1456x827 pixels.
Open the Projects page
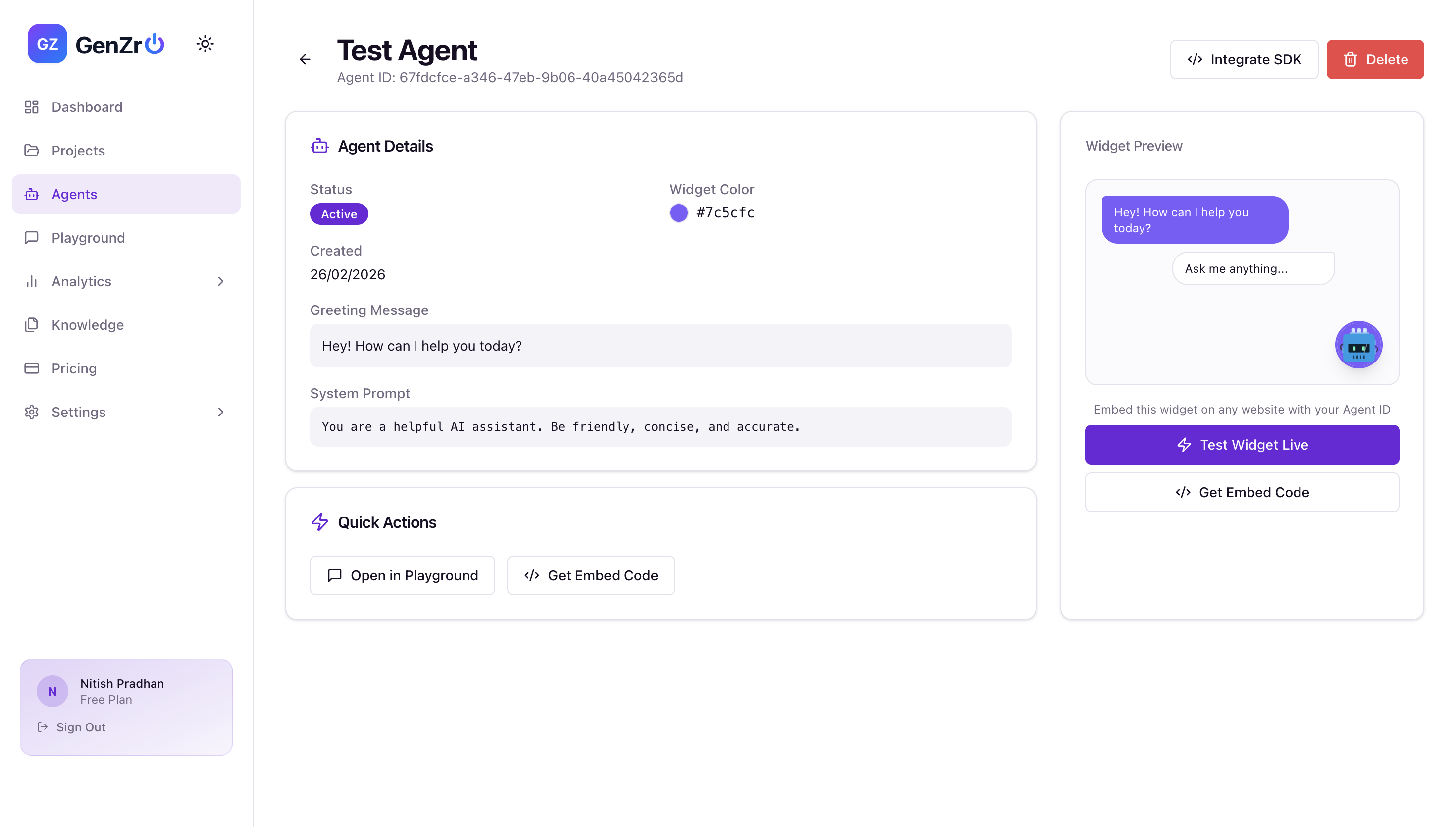(x=78, y=151)
